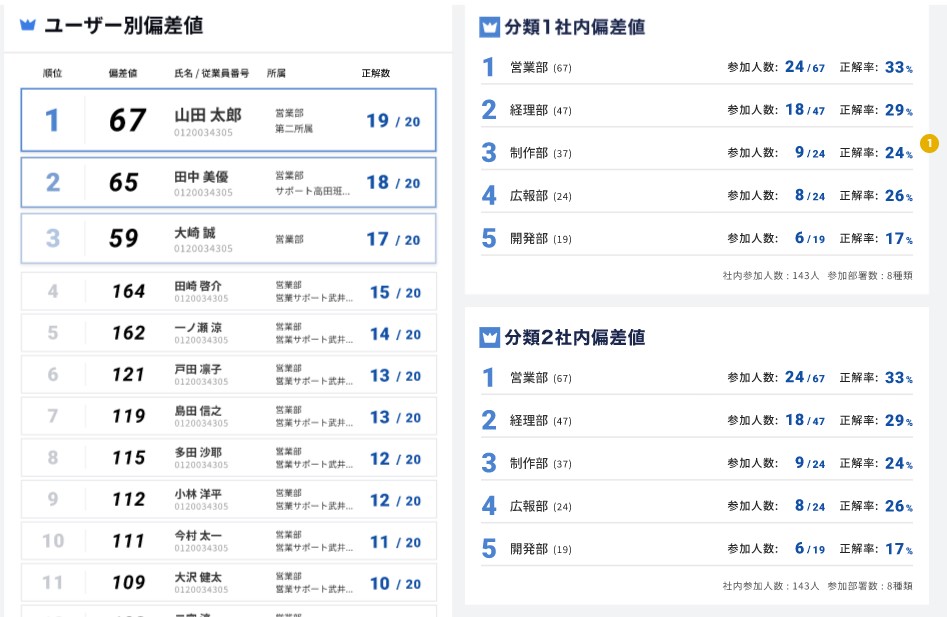Click crown icon beside 分類2社内偏差値 heading
Image resolution: width=947 pixels, height=617 pixels.
489,337
